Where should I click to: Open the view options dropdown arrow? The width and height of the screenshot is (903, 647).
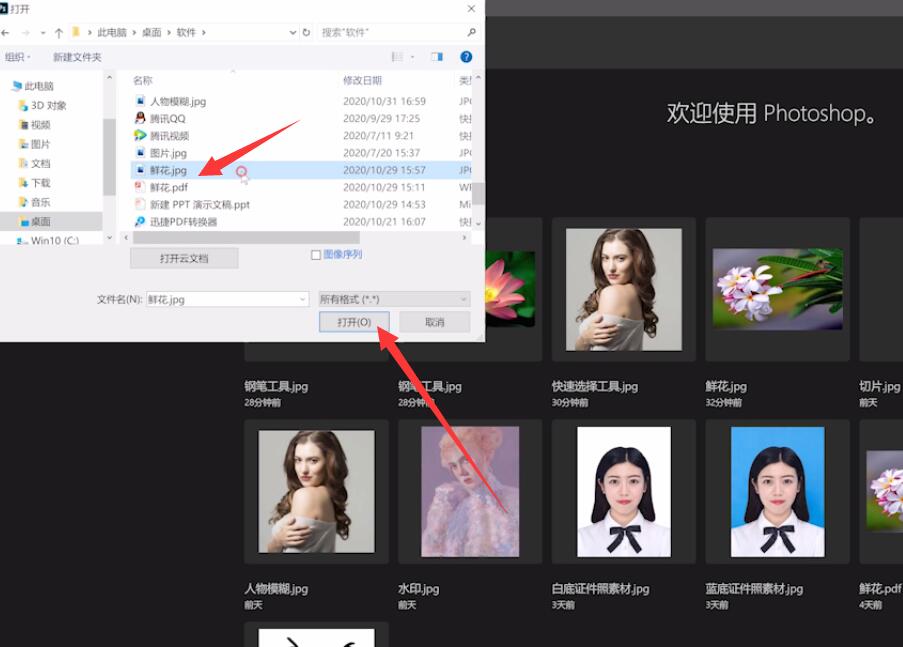click(412, 56)
